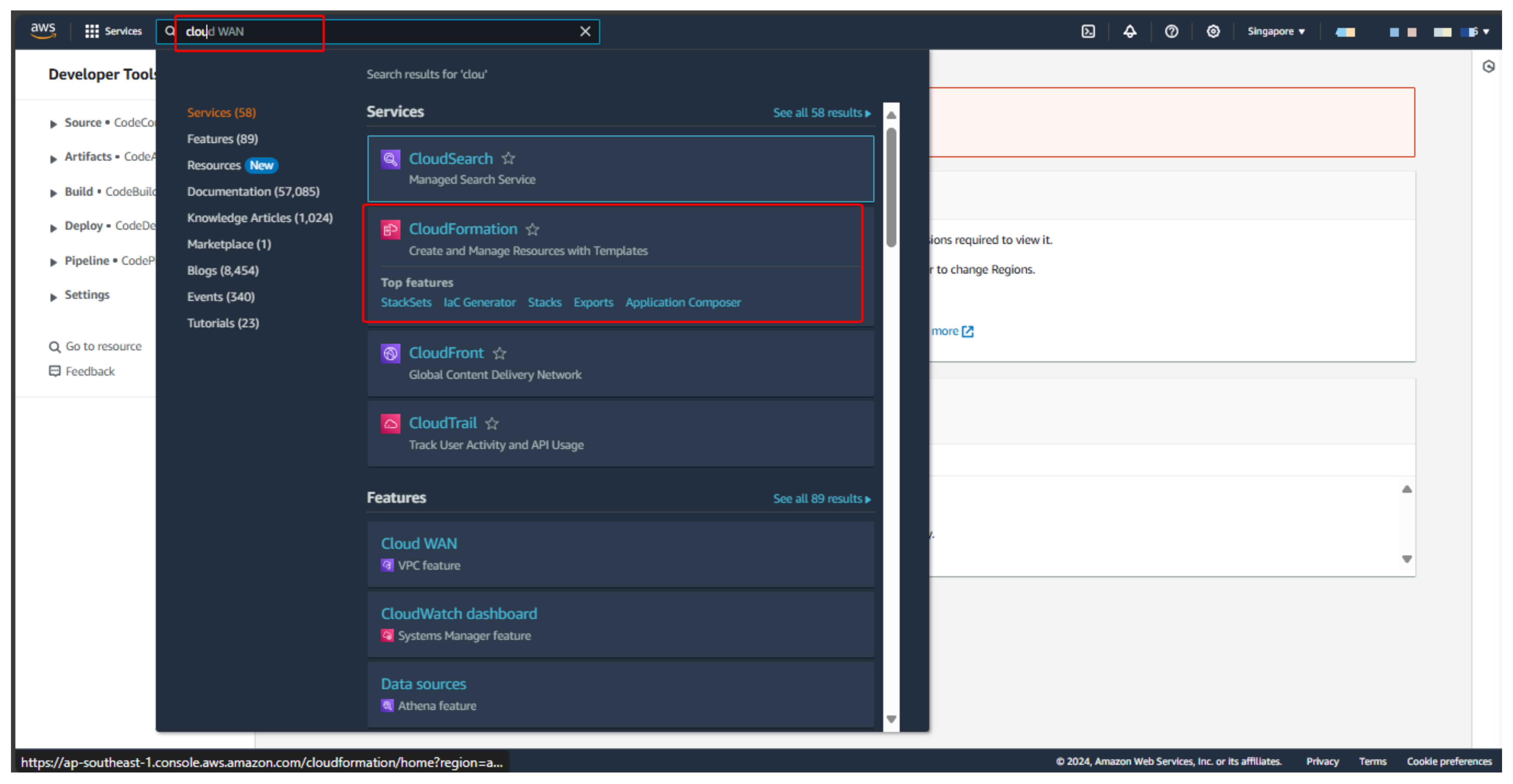Expand the Build section in sidebar
1513x784 pixels.
click(53, 193)
